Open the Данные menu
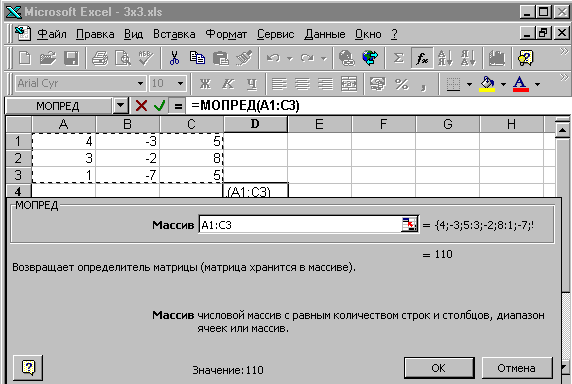572x384 pixels. pyautogui.click(x=325, y=34)
